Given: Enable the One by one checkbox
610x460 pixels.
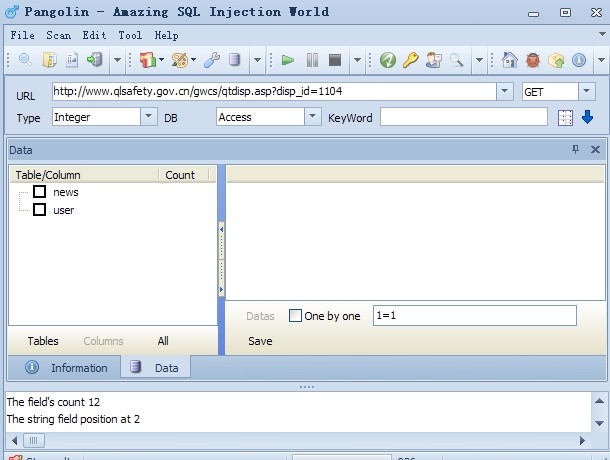Looking at the screenshot, I should (x=295, y=315).
